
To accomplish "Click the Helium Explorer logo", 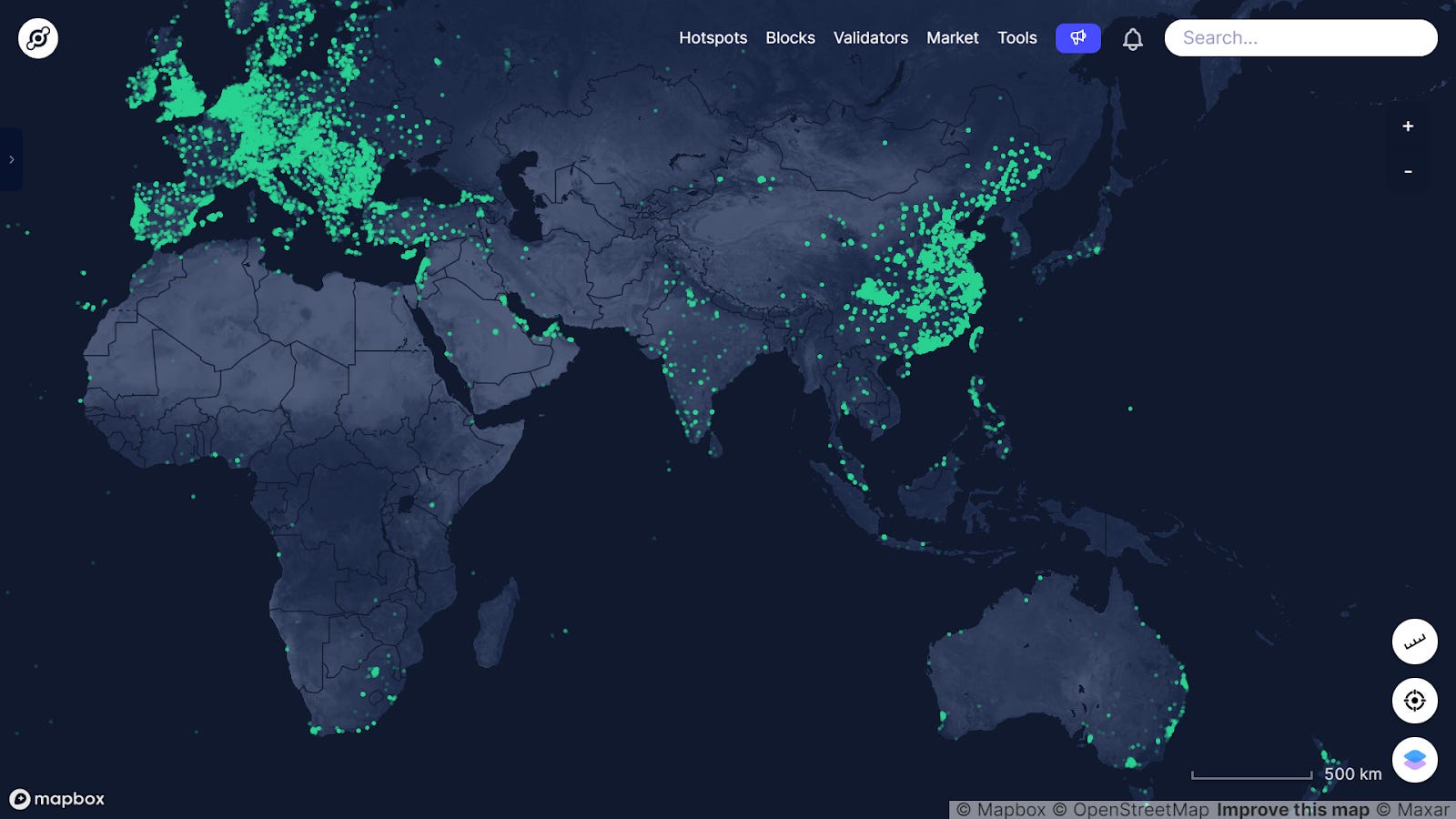I will [38, 38].
